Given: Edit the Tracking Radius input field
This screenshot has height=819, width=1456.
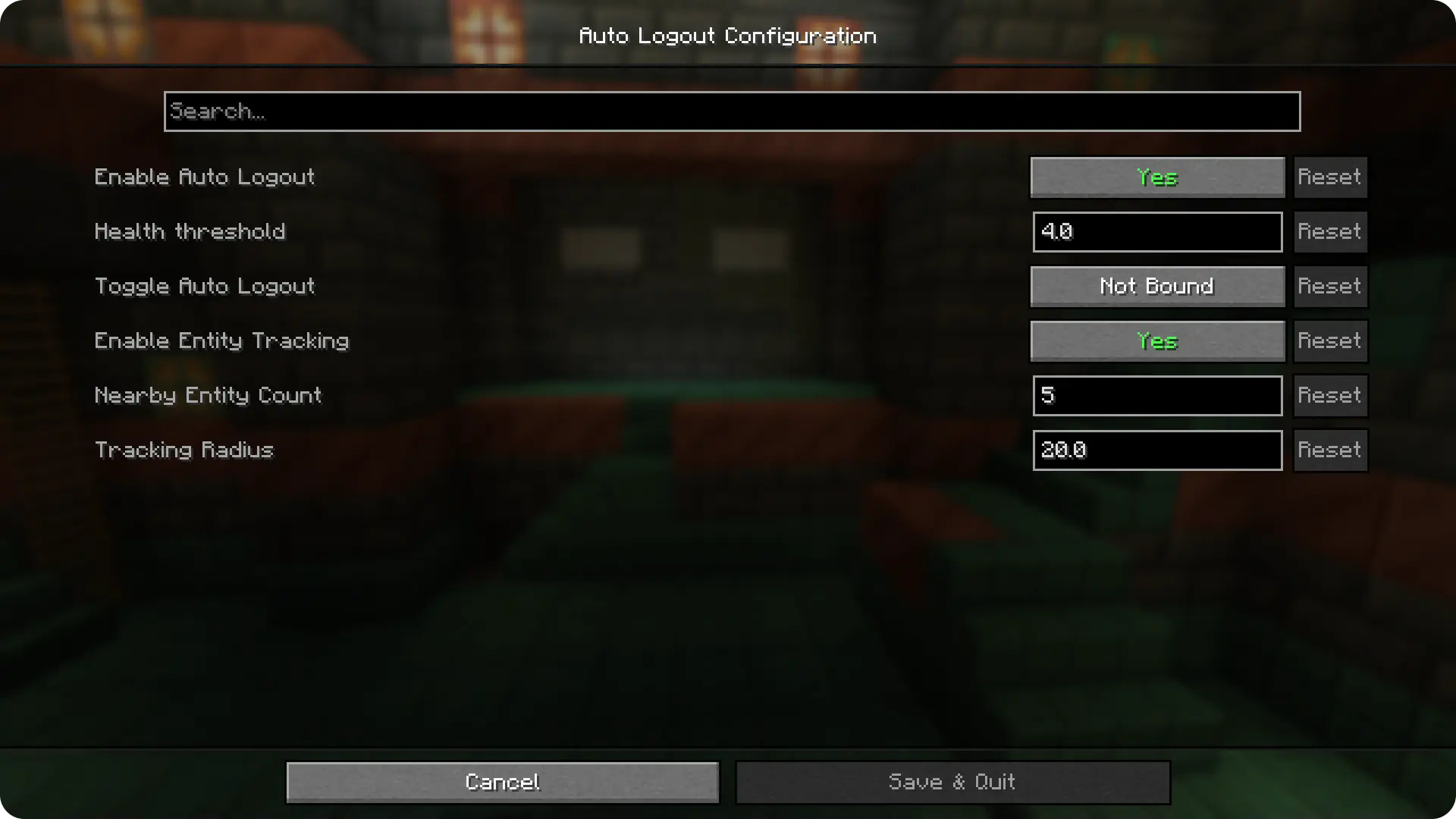Looking at the screenshot, I should (x=1157, y=449).
